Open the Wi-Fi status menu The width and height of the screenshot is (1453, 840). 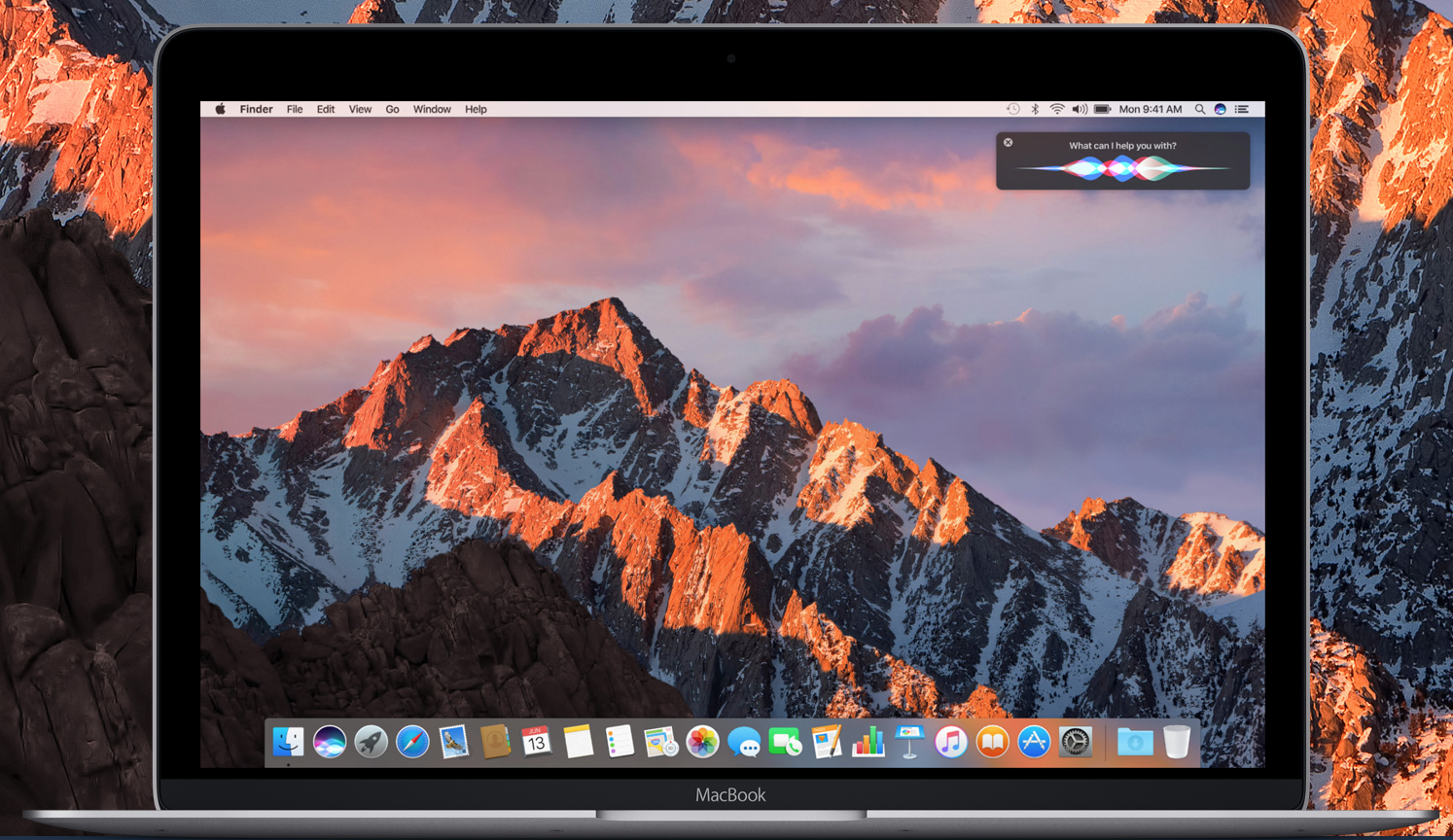(1057, 110)
